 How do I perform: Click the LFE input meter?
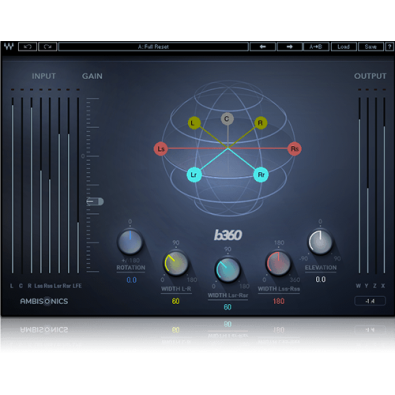click(x=78, y=185)
